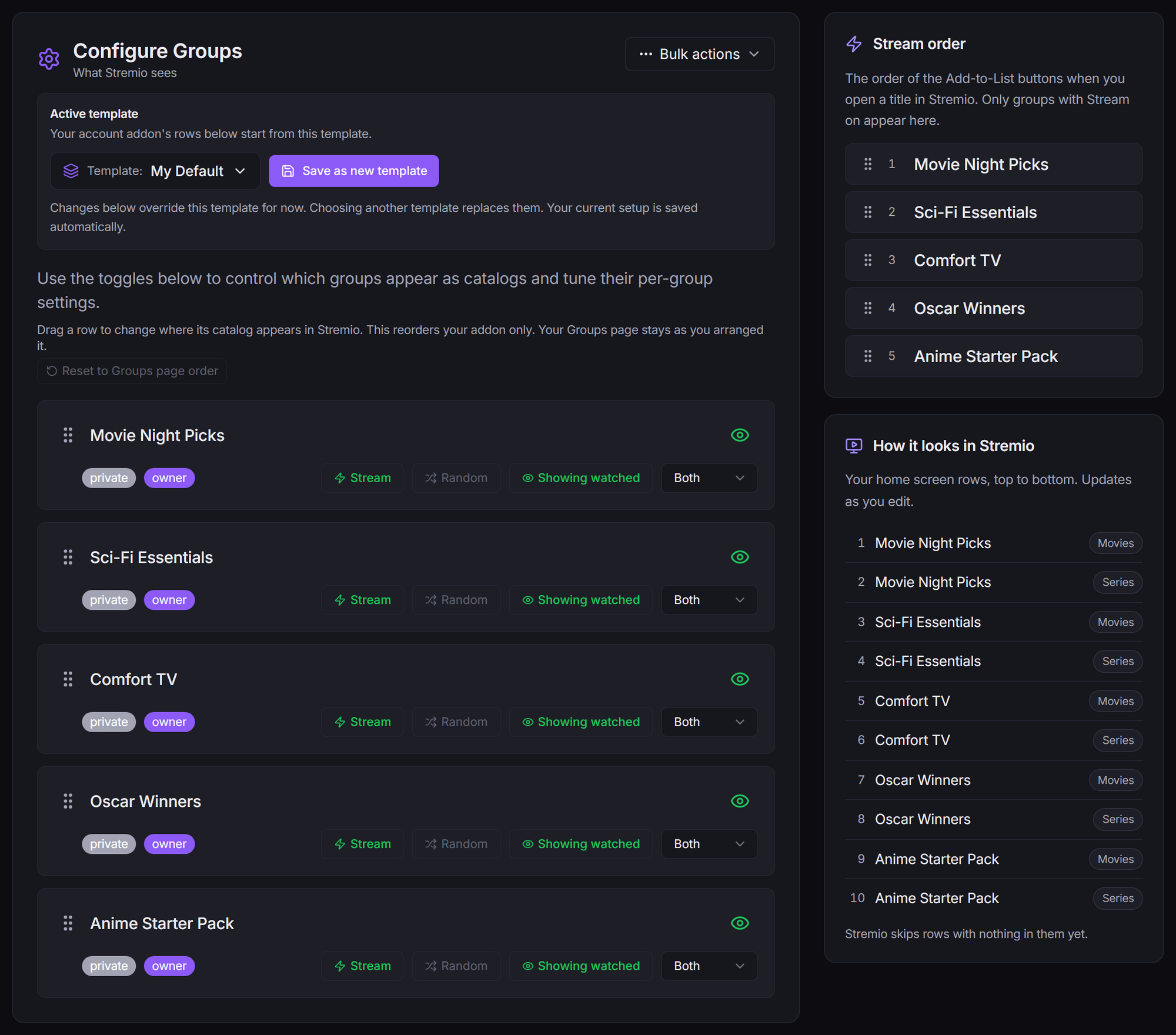1176x1035 pixels.
Task: Open the Bulk actions dropdown
Action: tap(700, 54)
